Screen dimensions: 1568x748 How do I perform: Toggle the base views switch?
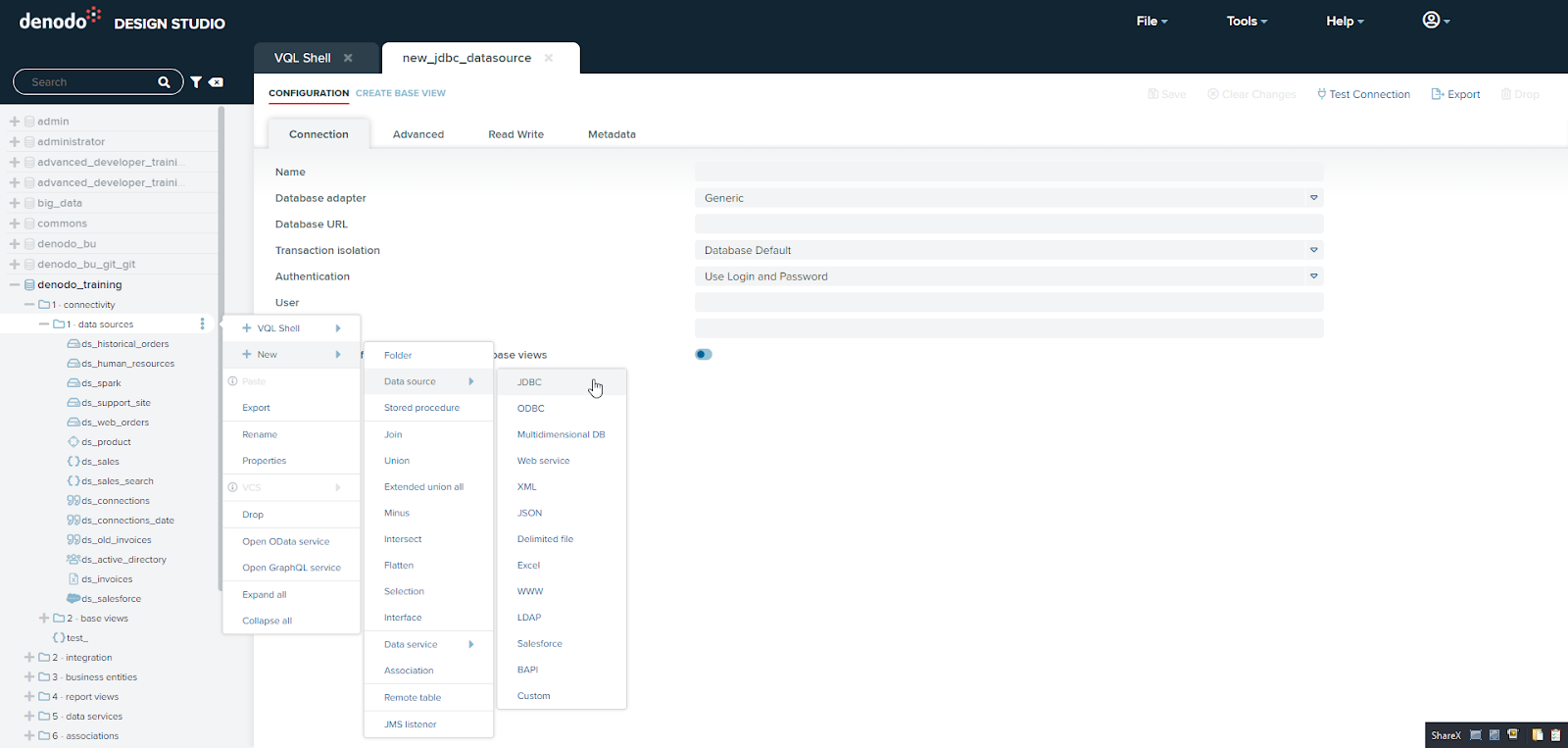tap(704, 355)
